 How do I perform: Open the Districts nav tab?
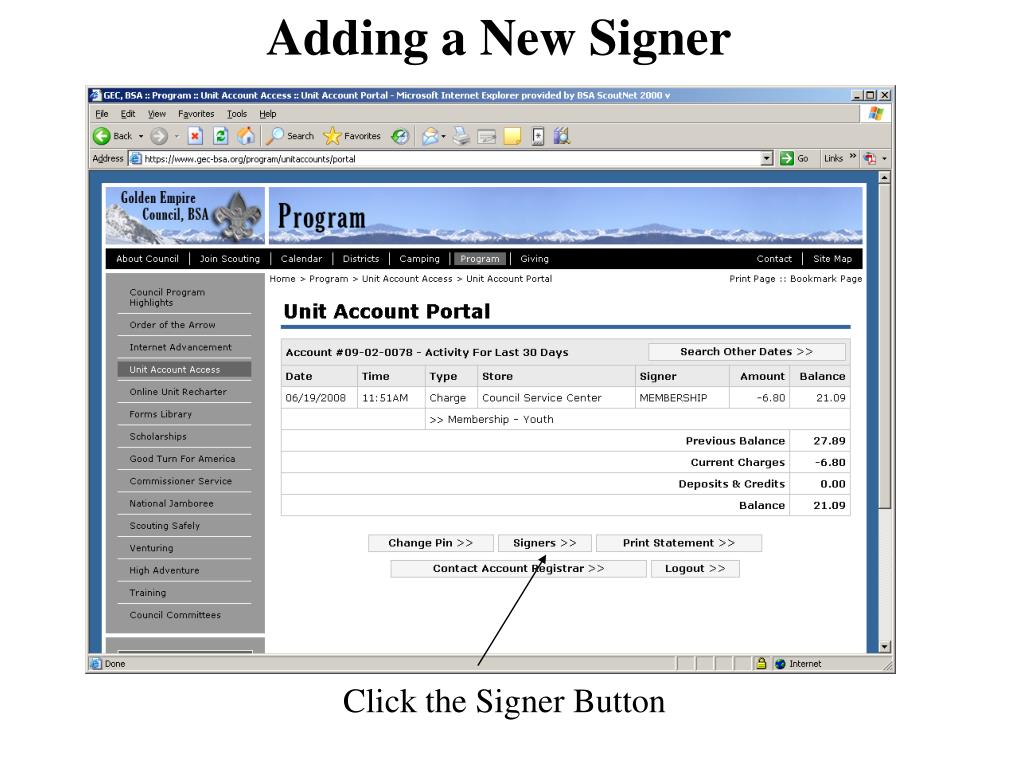coord(361,259)
